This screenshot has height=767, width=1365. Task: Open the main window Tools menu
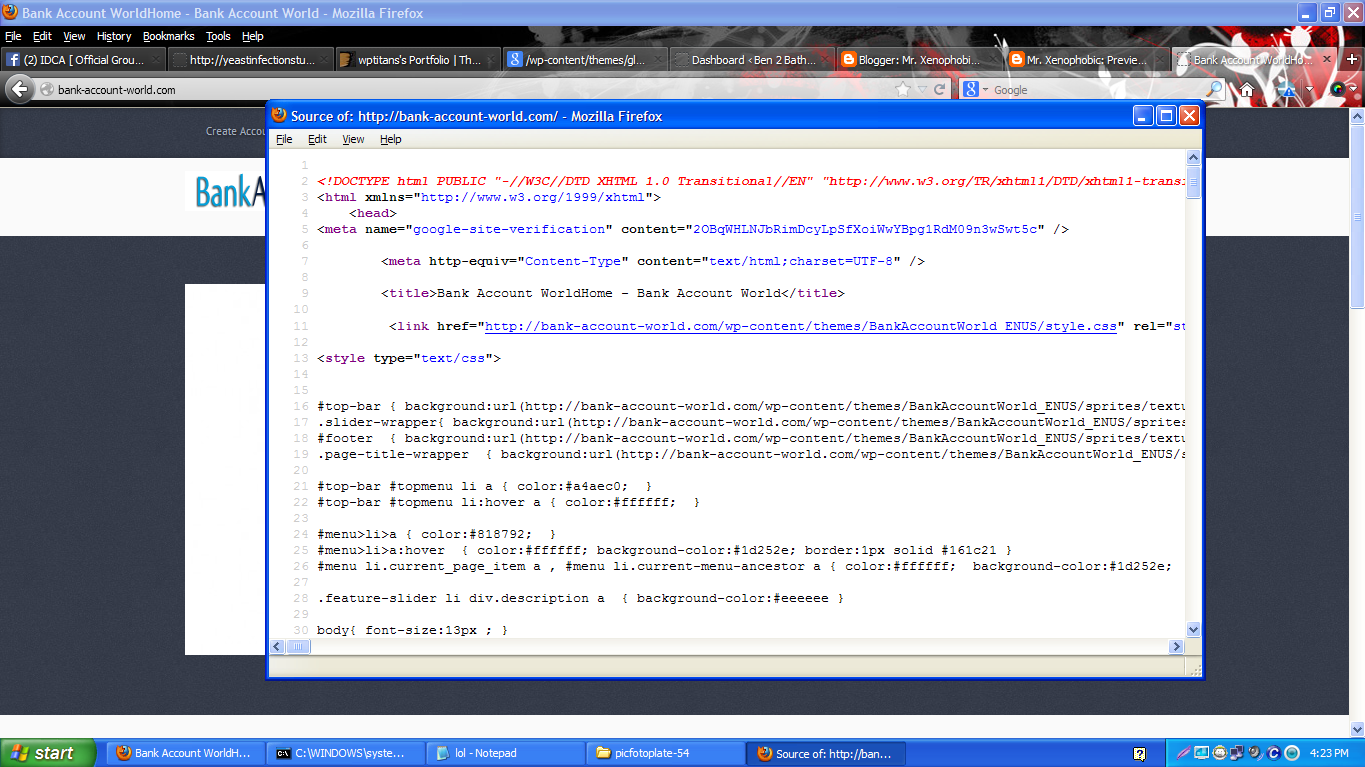[x=218, y=36]
